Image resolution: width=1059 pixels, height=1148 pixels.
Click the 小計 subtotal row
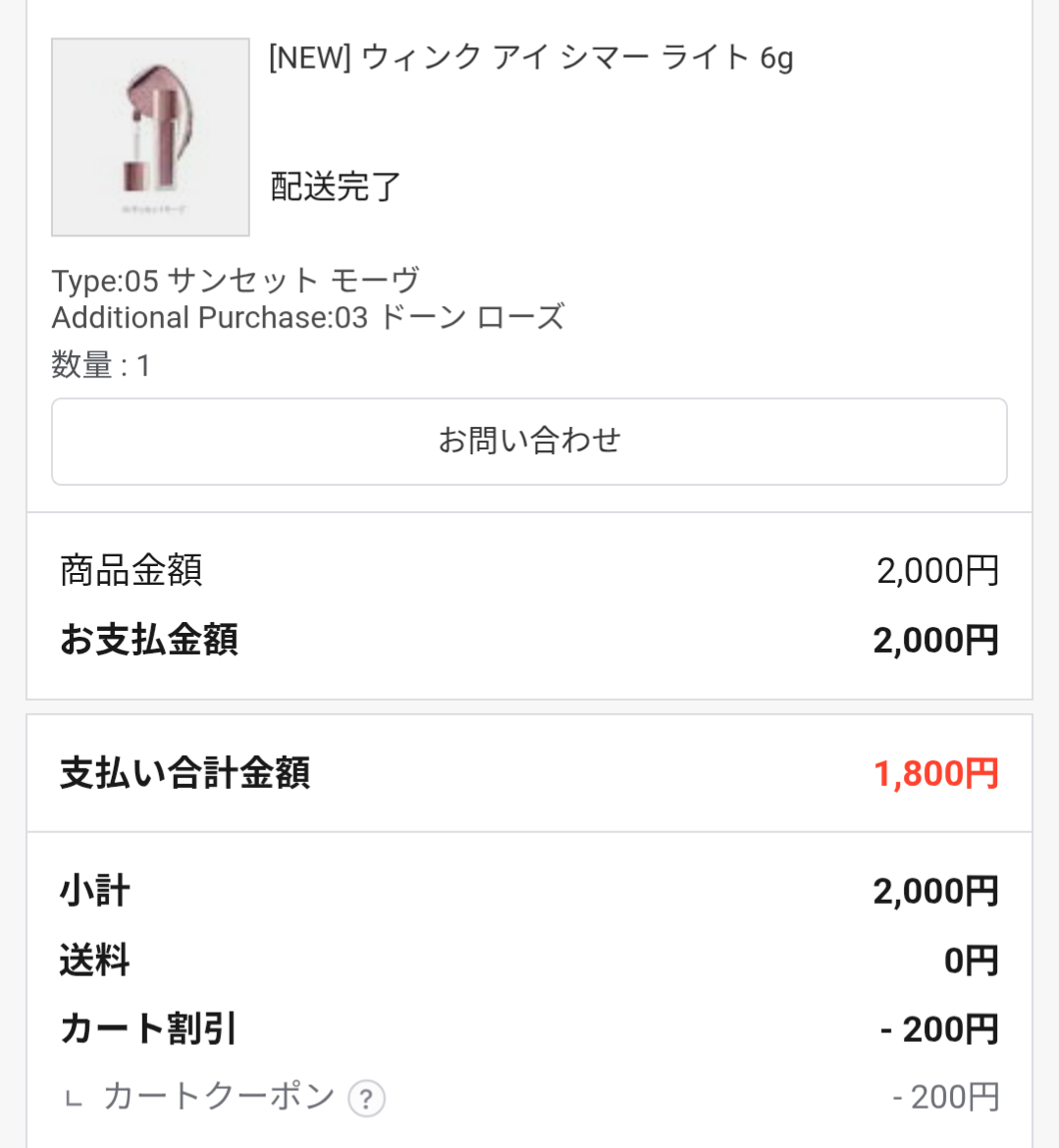(529, 891)
